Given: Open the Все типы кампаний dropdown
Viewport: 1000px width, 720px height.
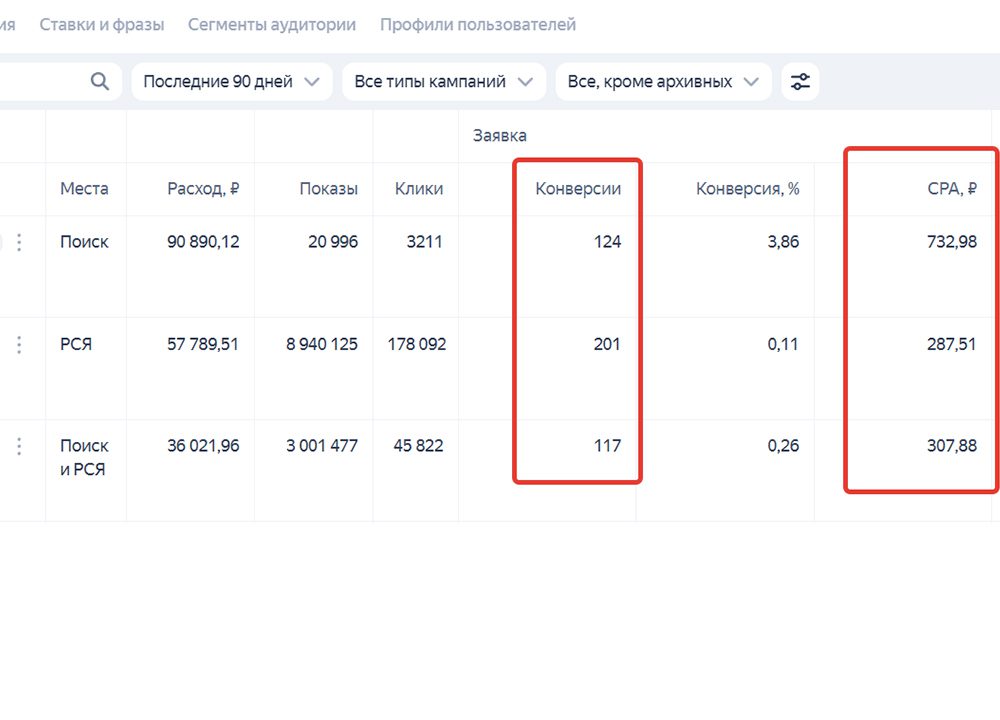Looking at the screenshot, I should click(x=443, y=82).
